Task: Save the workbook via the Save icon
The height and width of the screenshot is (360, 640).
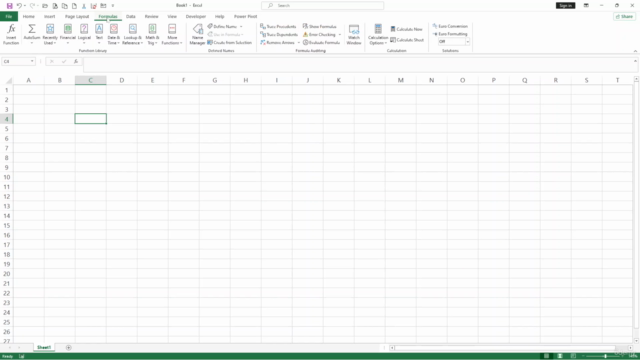Action: coord(9,6)
